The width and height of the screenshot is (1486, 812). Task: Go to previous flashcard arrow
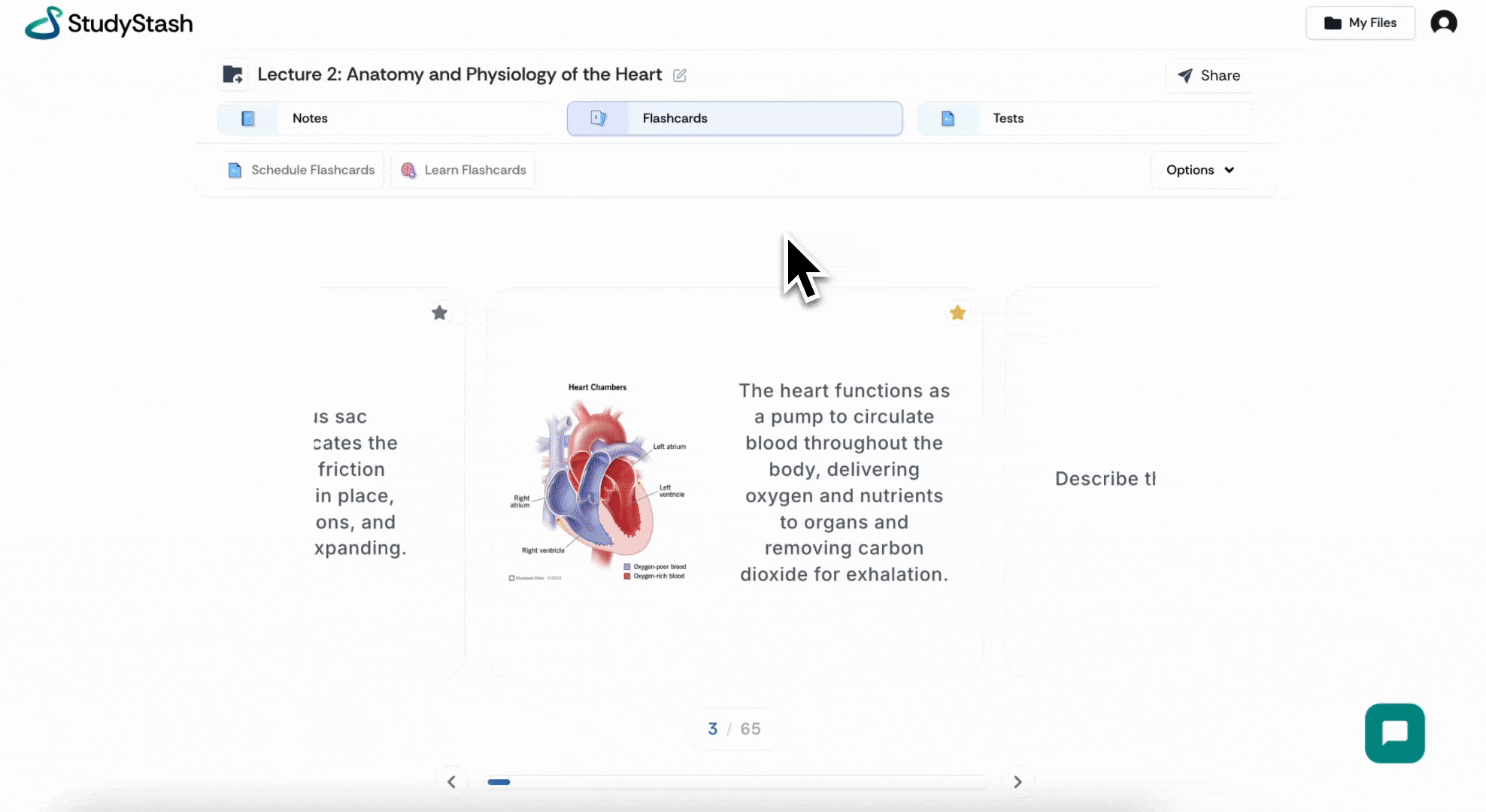tap(451, 782)
